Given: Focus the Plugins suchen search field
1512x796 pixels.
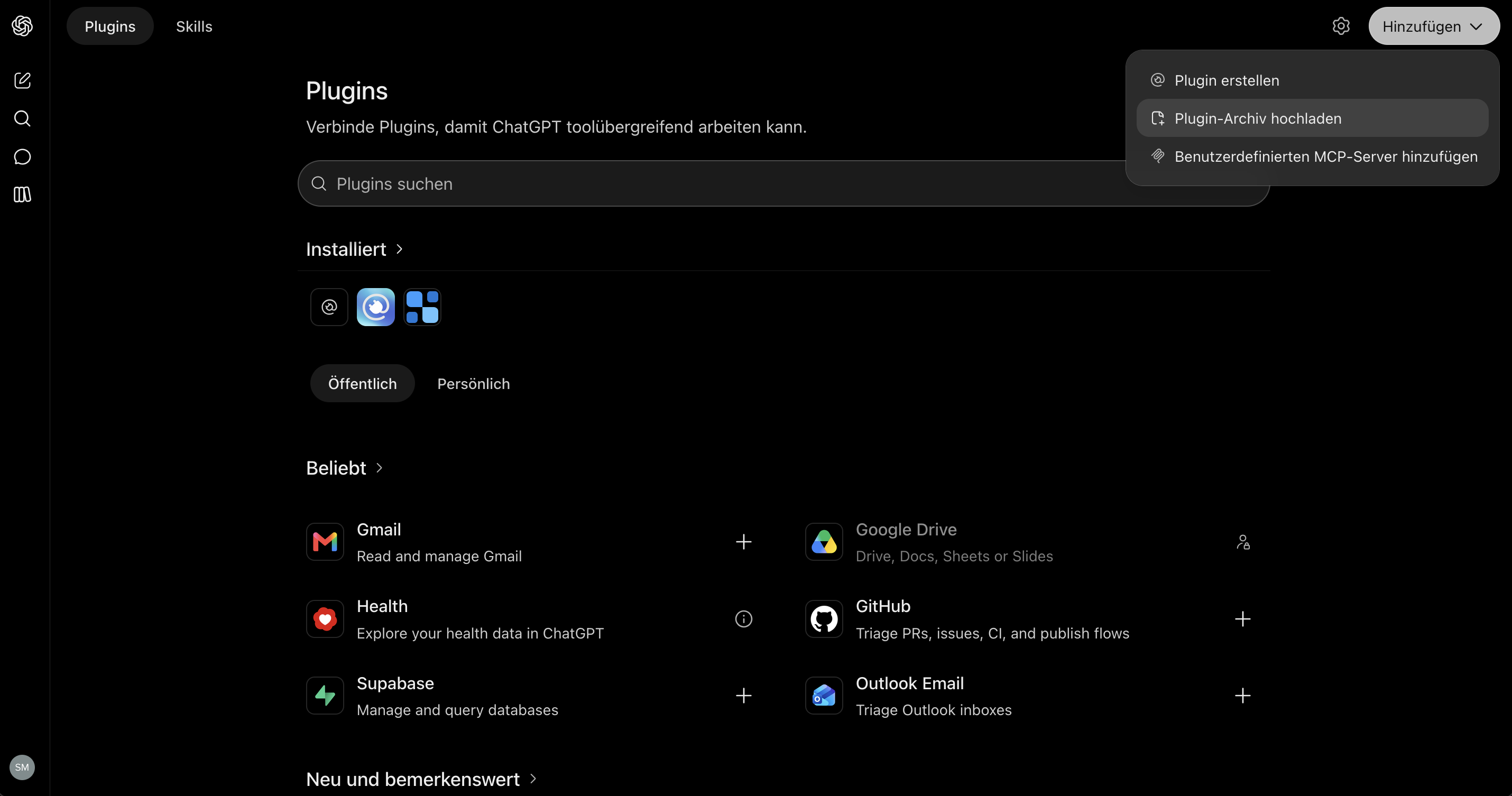Looking at the screenshot, I should click(x=783, y=183).
